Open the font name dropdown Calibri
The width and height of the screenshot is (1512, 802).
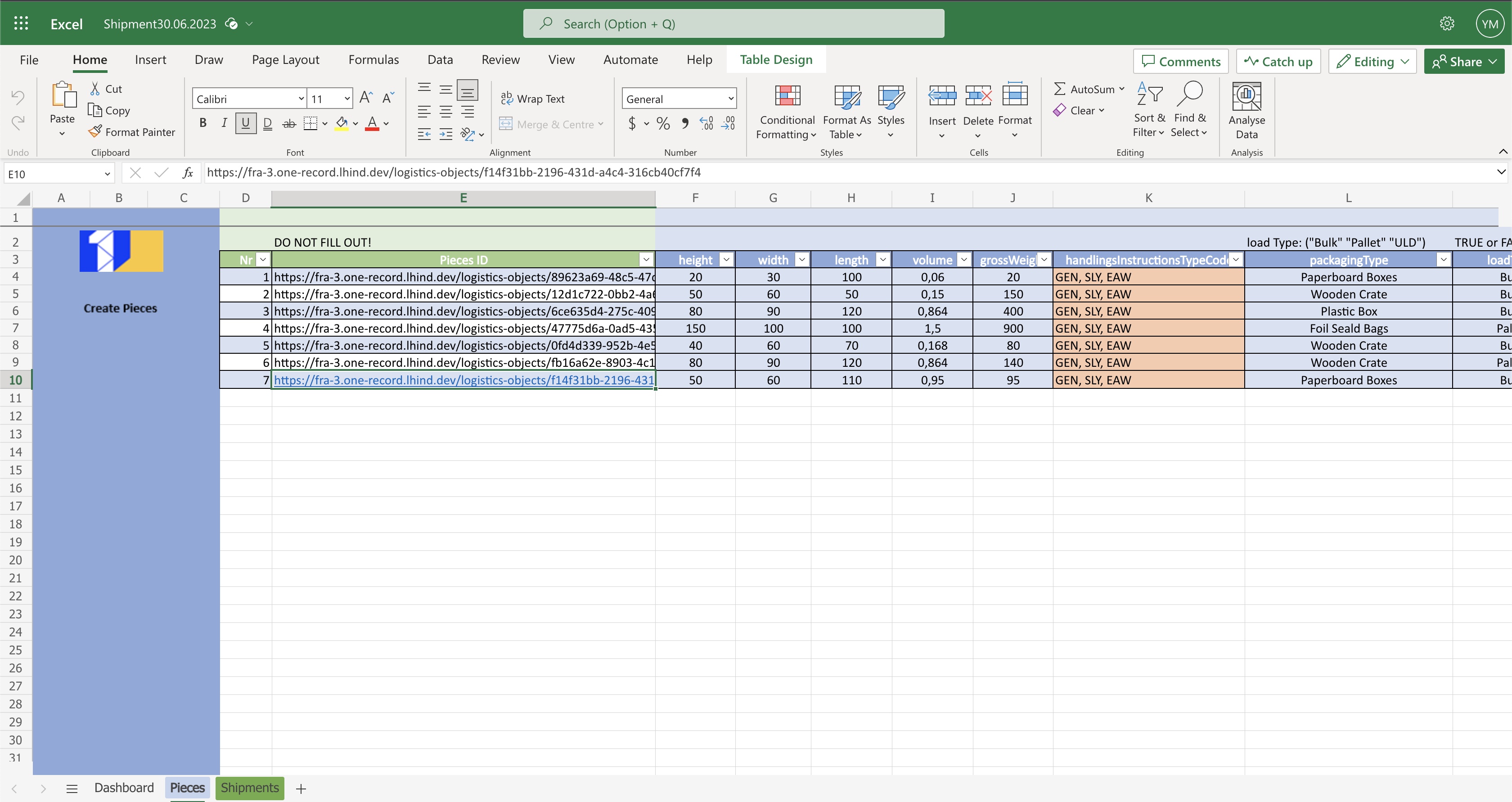click(x=301, y=99)
